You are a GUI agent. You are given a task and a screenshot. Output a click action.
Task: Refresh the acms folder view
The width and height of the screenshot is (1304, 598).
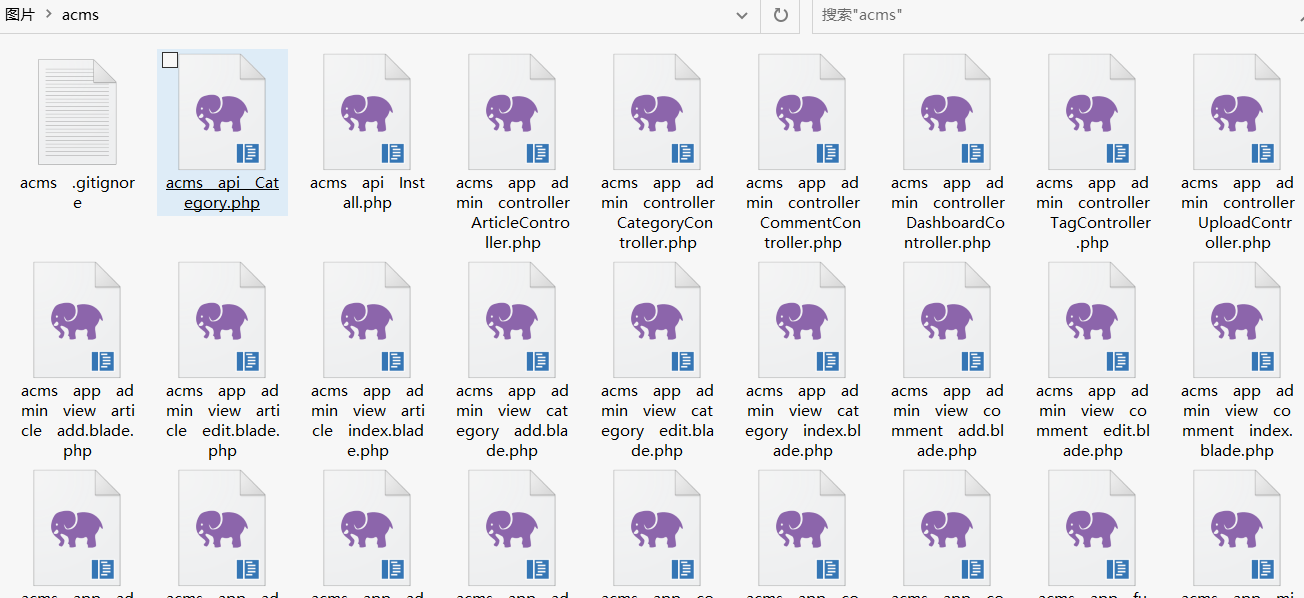pos(781,16)
